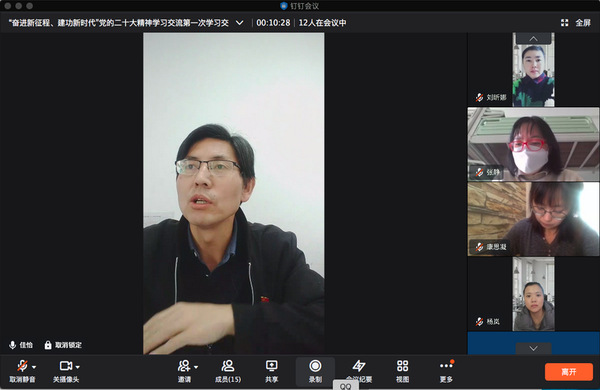The image size is (600, 390).
Task: Show next participants with down chevron
Action: pyautogui.click(x=533, y=348)
